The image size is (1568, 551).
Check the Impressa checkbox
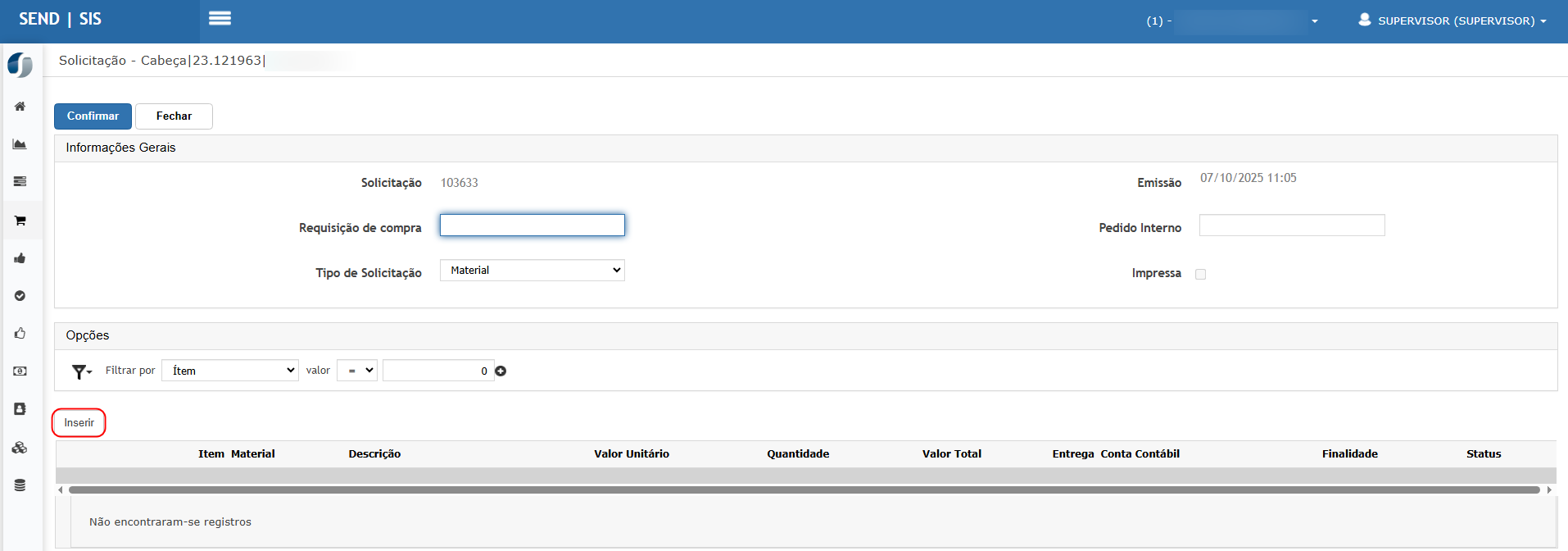tap(1200, 275)
